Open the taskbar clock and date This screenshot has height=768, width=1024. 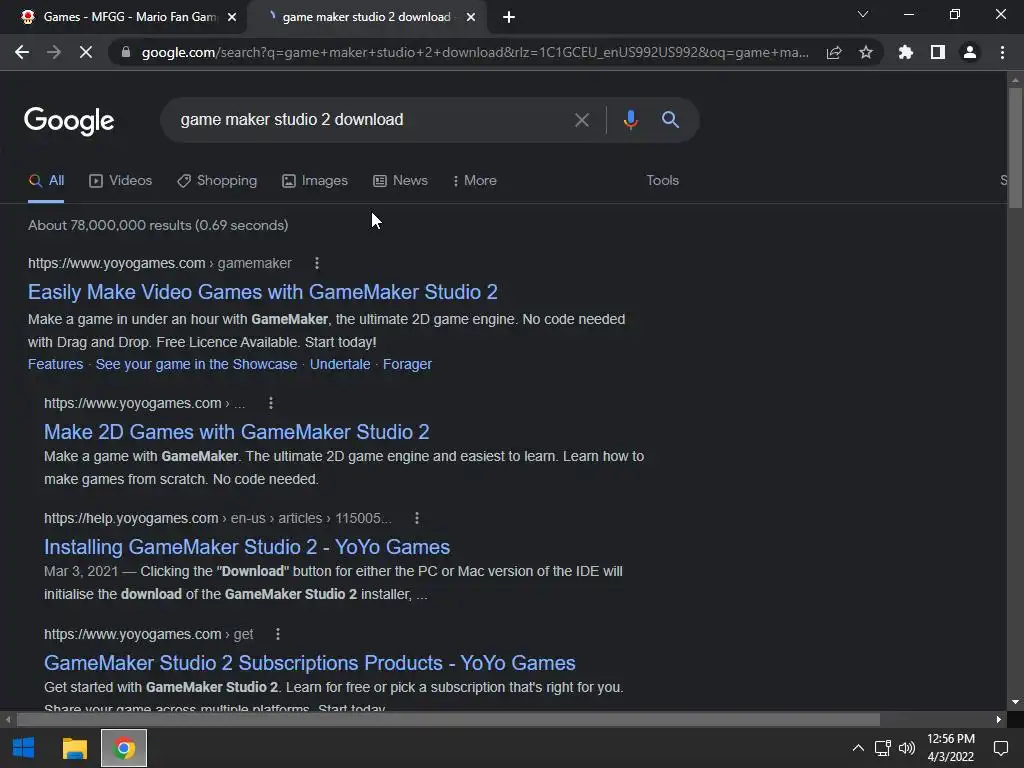951,748
